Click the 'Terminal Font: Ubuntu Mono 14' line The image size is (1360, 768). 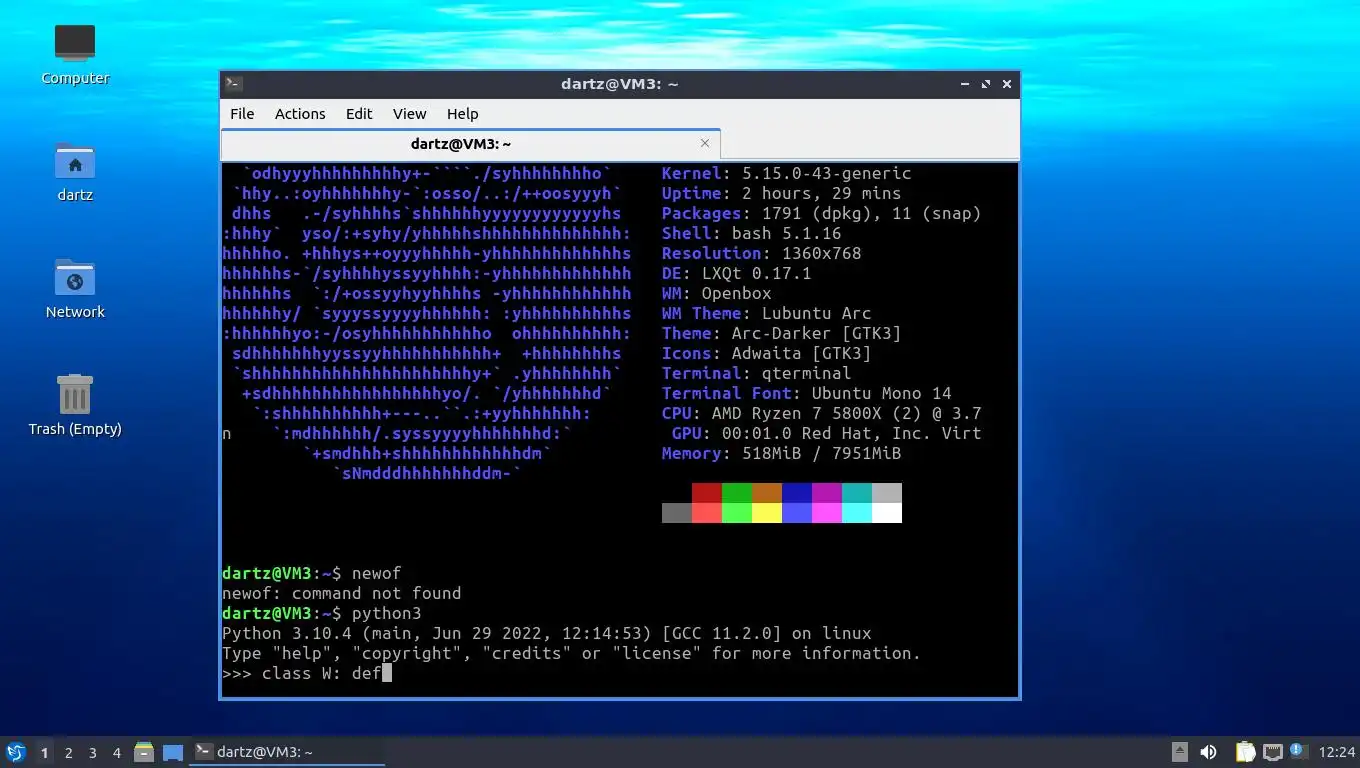[x=806, y=393]
